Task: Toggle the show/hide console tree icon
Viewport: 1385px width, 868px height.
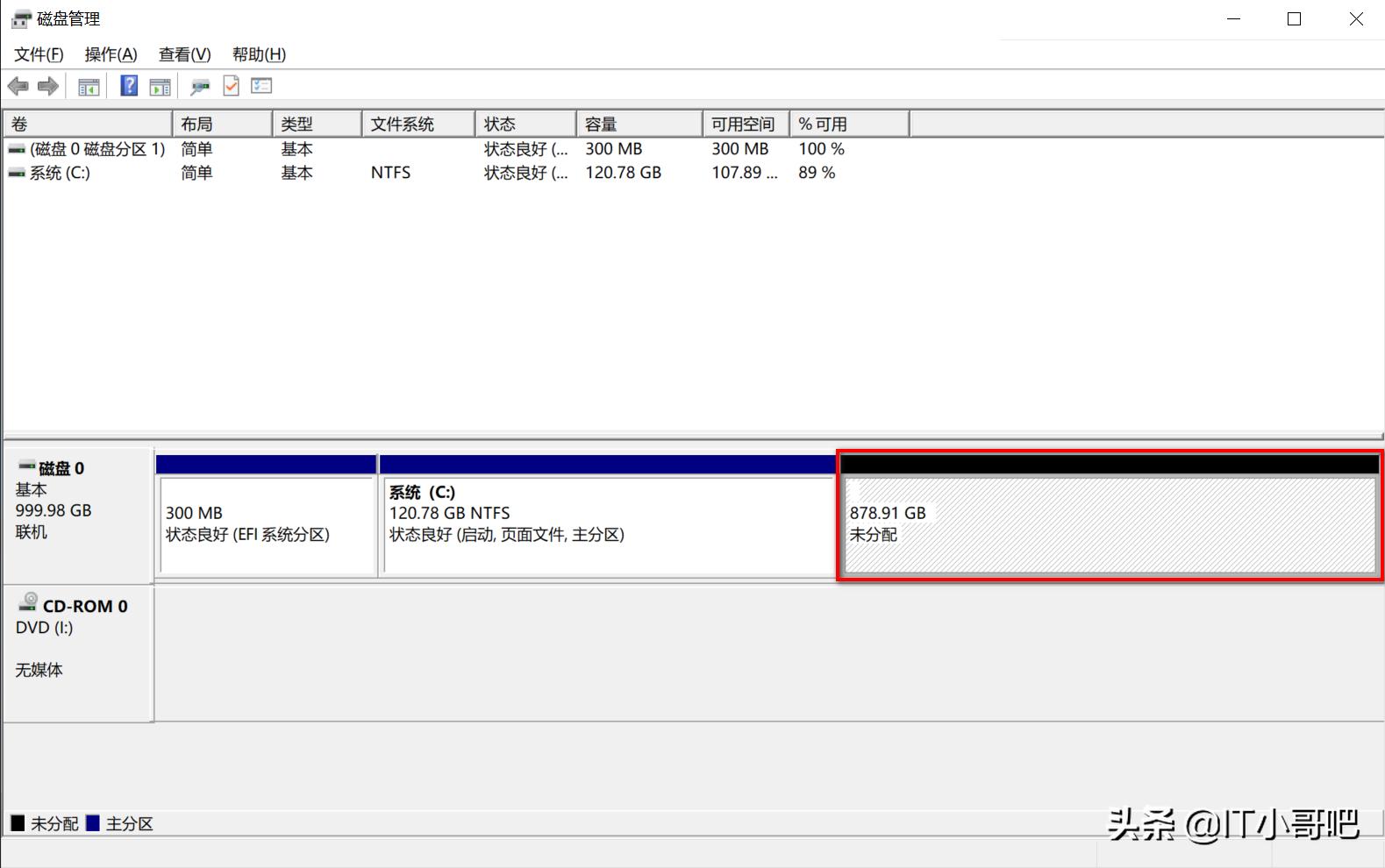Action: 89,86
